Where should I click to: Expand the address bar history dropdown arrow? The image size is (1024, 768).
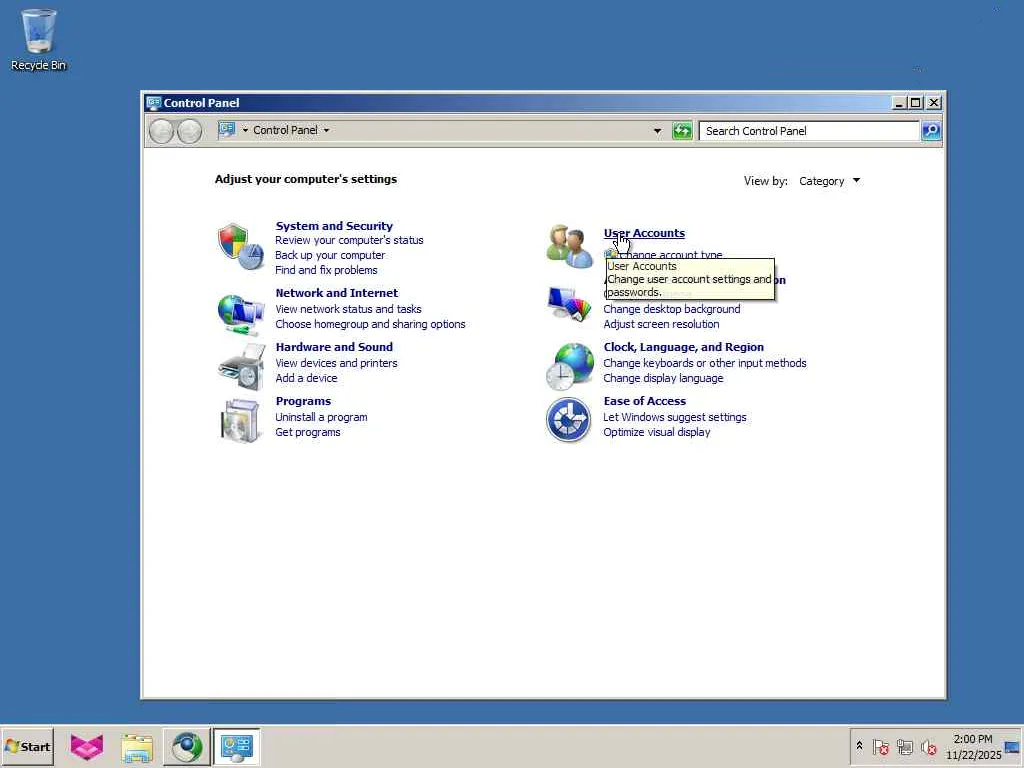(x=657, y=131)
